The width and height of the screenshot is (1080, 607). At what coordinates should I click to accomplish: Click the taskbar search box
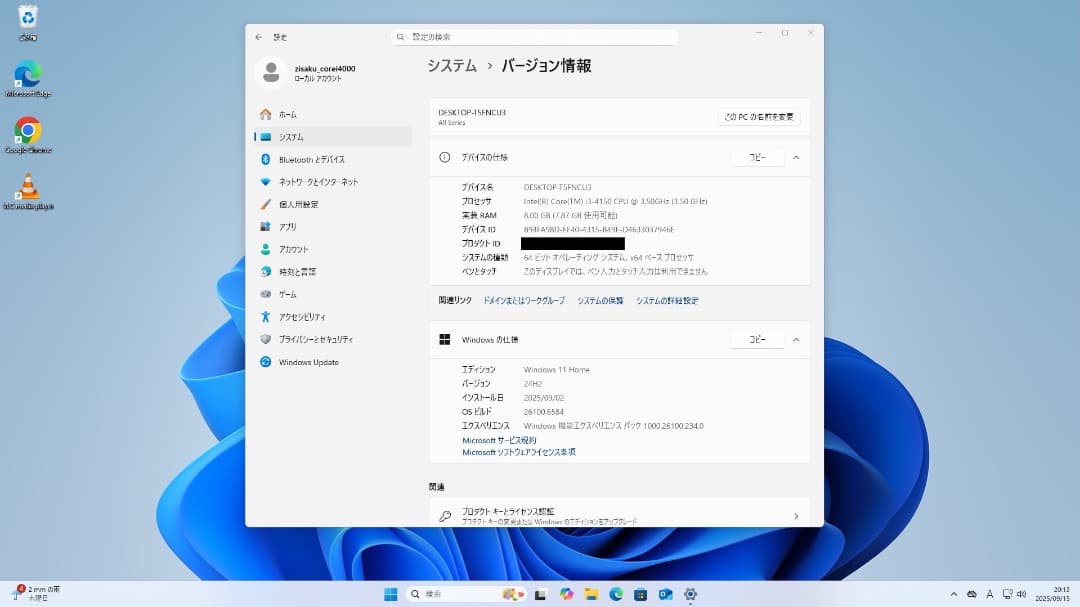466,594
